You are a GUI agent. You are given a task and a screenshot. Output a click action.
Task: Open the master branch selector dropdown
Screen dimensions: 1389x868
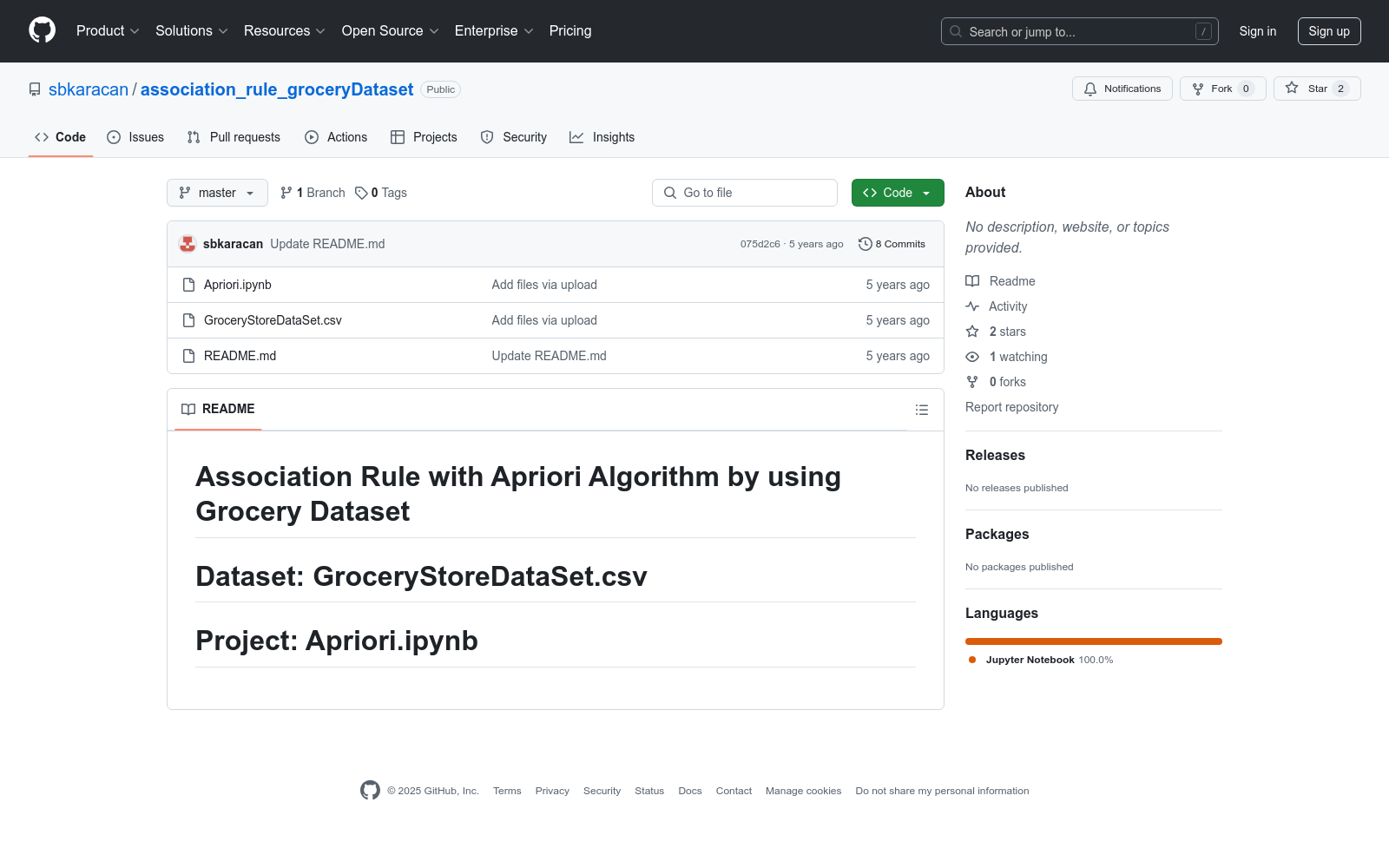pyautogui.click(x=217, y=193)
